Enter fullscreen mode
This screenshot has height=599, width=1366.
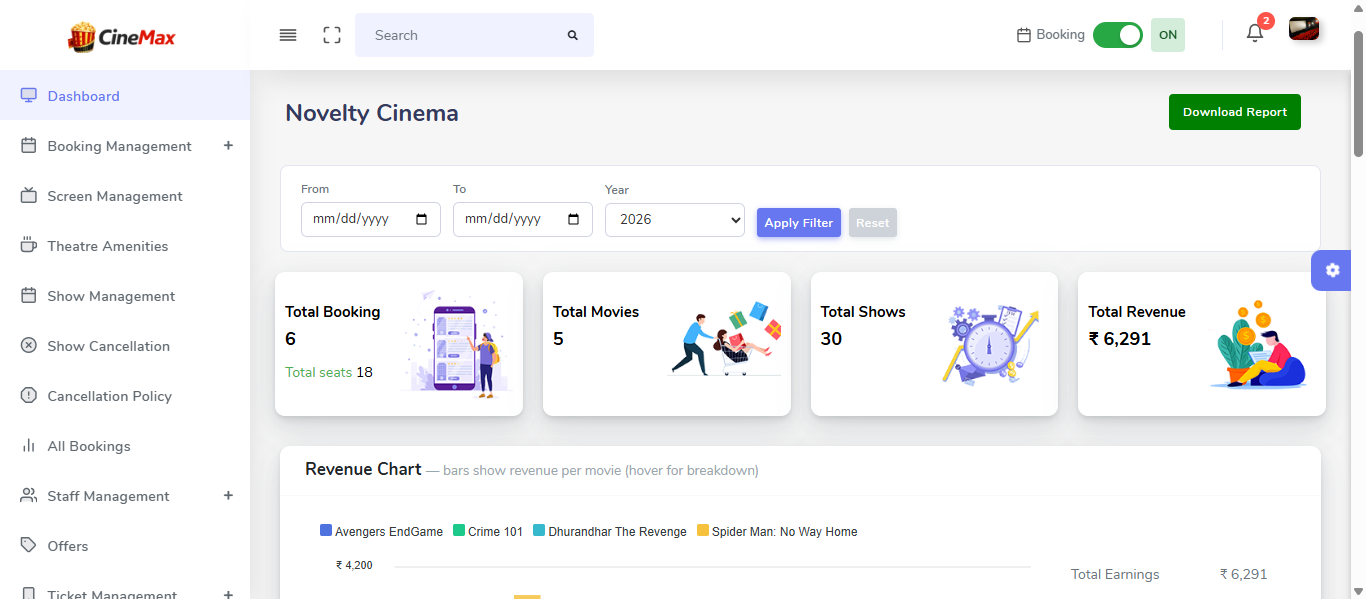pyautogui.click(x=331, y=34)
